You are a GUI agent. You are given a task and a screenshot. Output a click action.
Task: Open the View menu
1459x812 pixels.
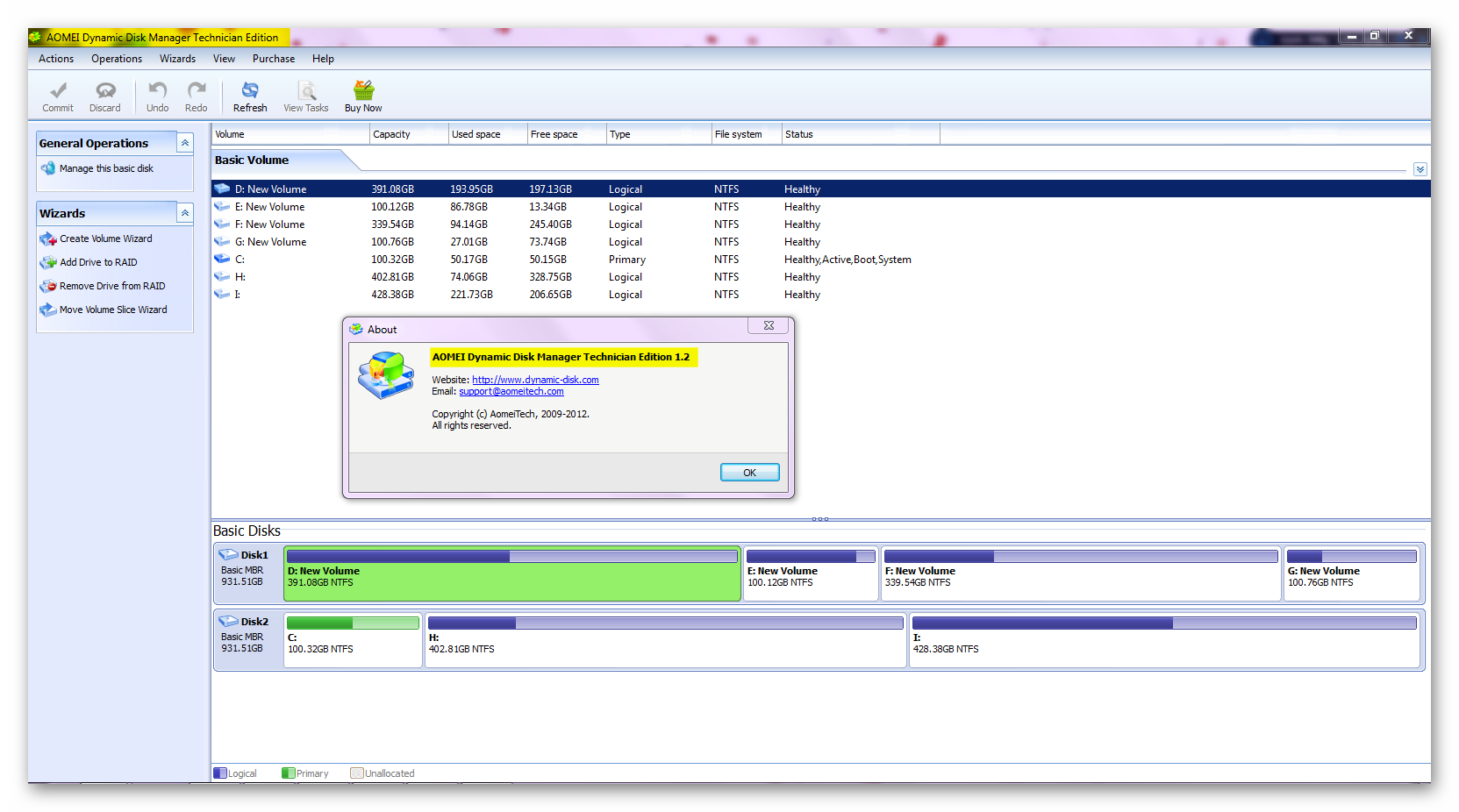tap(224, 59)
